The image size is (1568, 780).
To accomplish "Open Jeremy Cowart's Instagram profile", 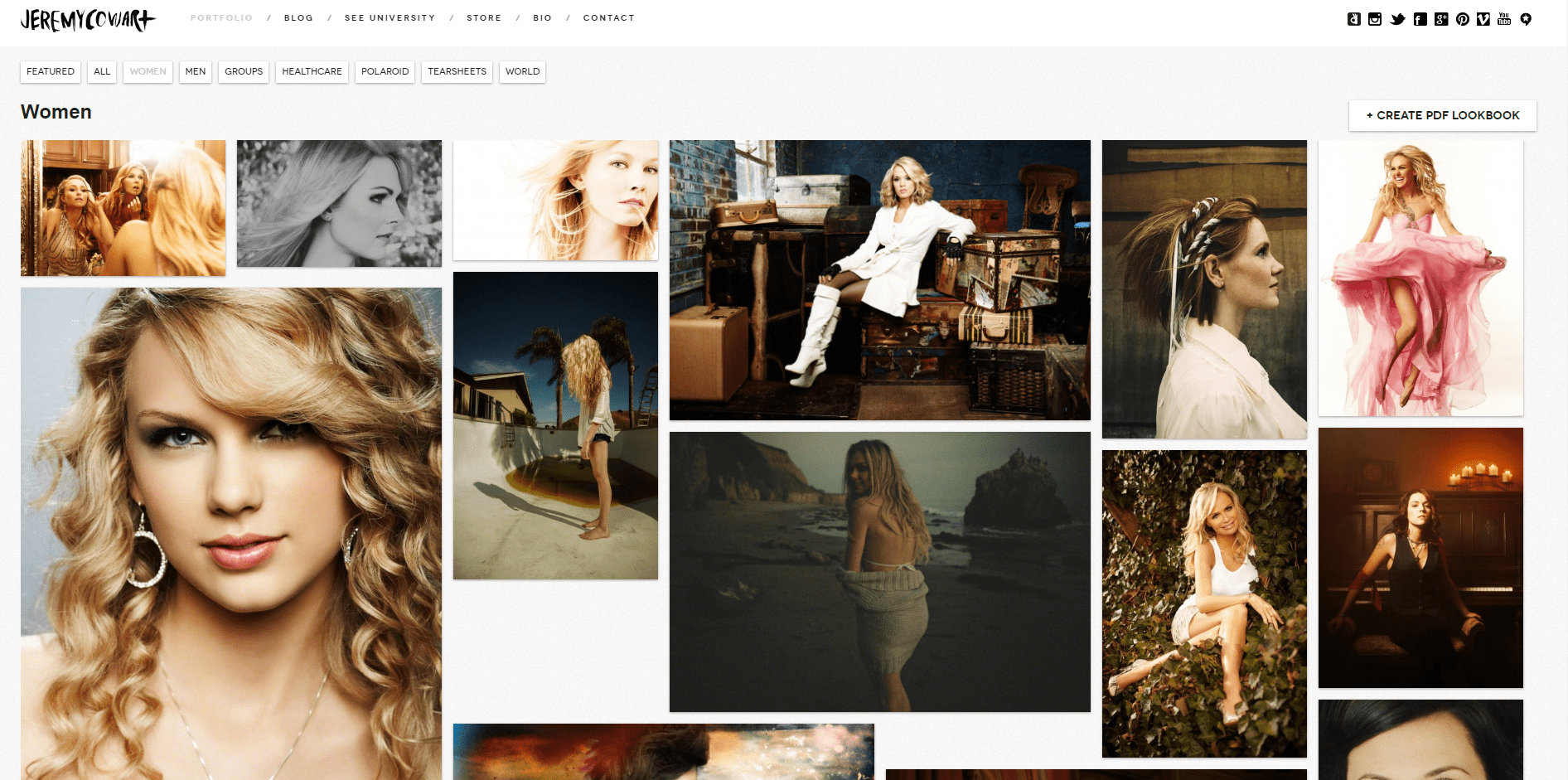I will [1375, 19].
